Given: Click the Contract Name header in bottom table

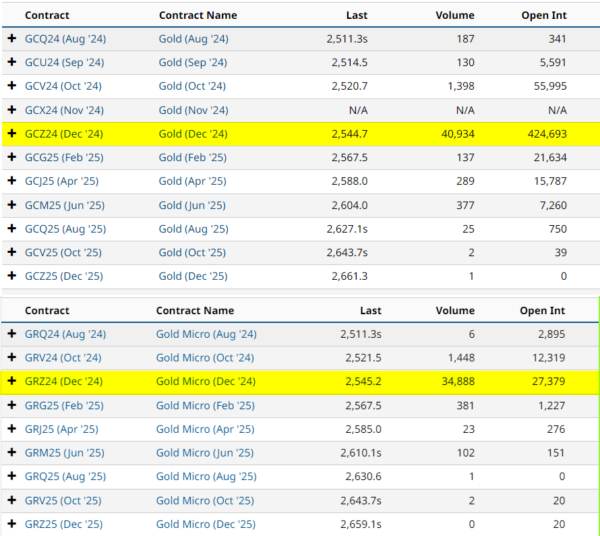Looking at the screenshot, I should pos(199,310).
